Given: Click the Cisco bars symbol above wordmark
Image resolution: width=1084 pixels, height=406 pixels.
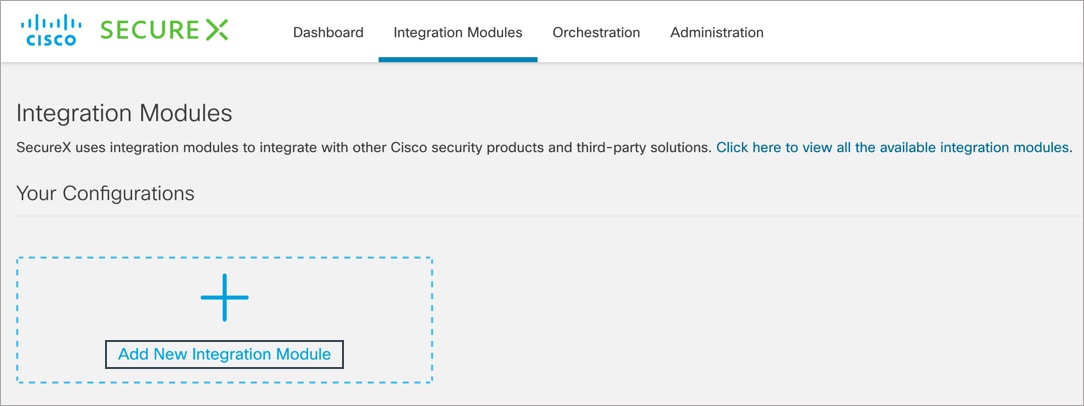Looking at the screenshot, I should coord(51,23).
